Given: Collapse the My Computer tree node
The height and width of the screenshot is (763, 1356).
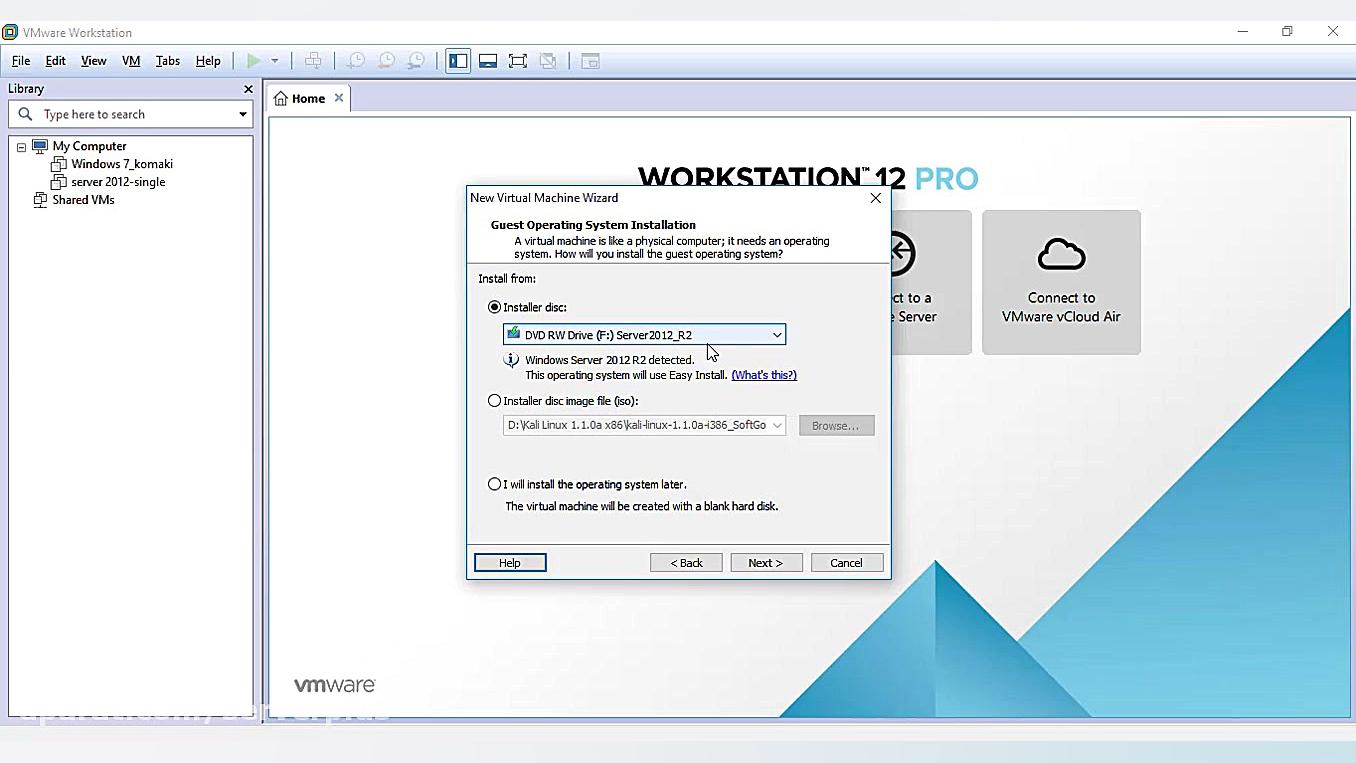Looking at the screenshot, I should click(21, 147).
